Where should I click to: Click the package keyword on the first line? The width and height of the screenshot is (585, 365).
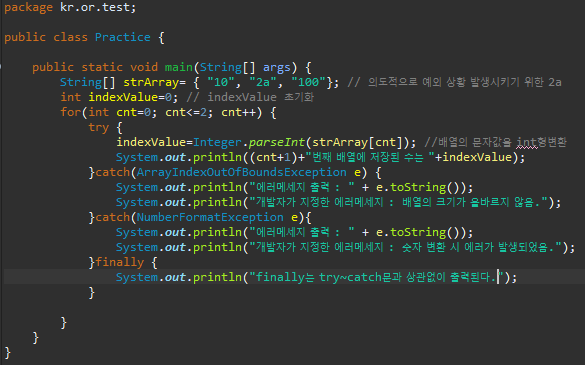pyautogui.click(x=28, y=7)
